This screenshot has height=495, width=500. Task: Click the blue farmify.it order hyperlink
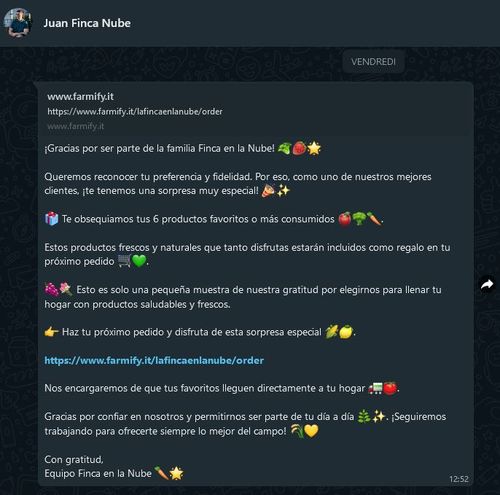pyautogui.click(x=154, y=360)
